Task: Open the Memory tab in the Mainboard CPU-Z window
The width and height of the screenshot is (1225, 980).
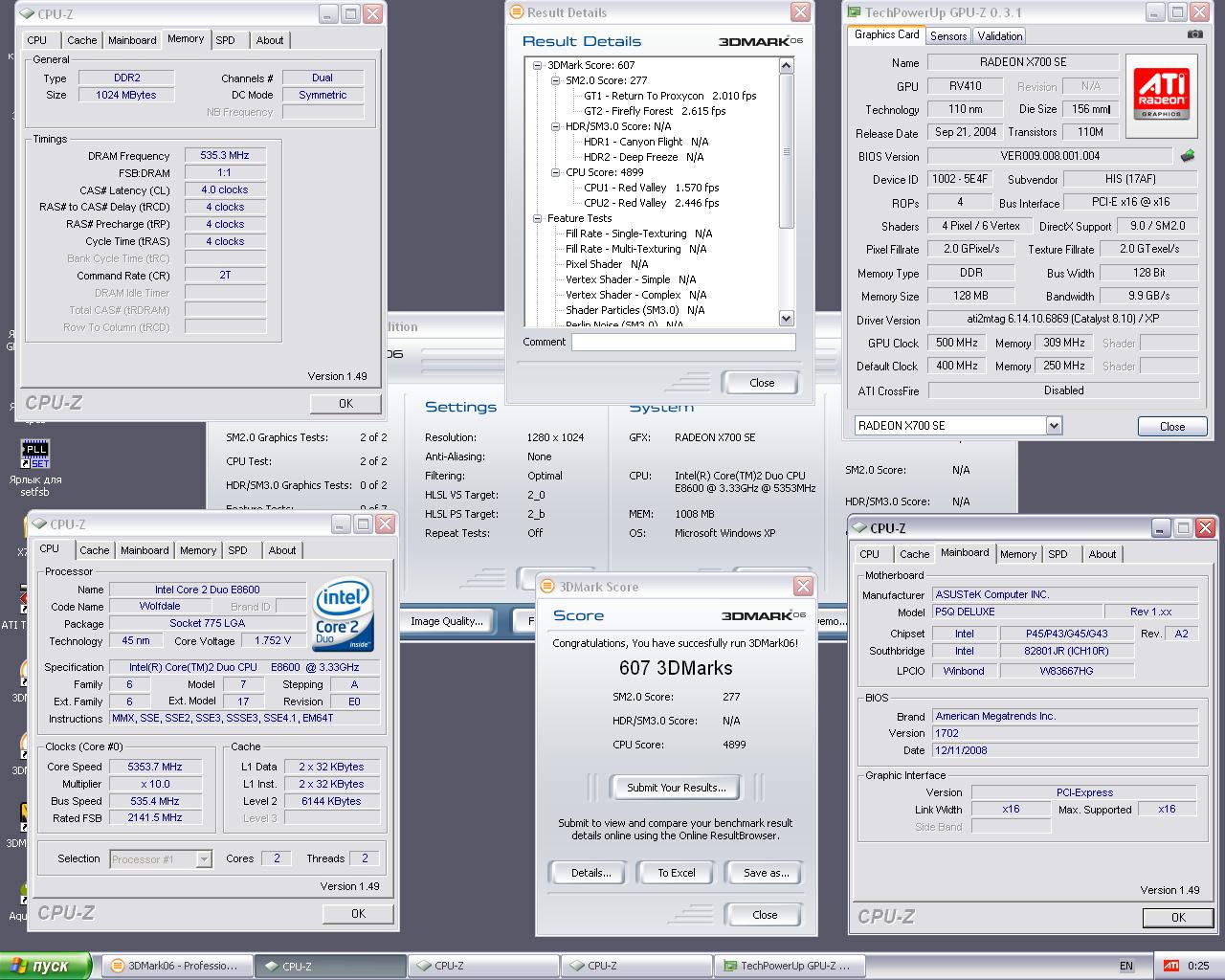Action: tap(1017, 554)
